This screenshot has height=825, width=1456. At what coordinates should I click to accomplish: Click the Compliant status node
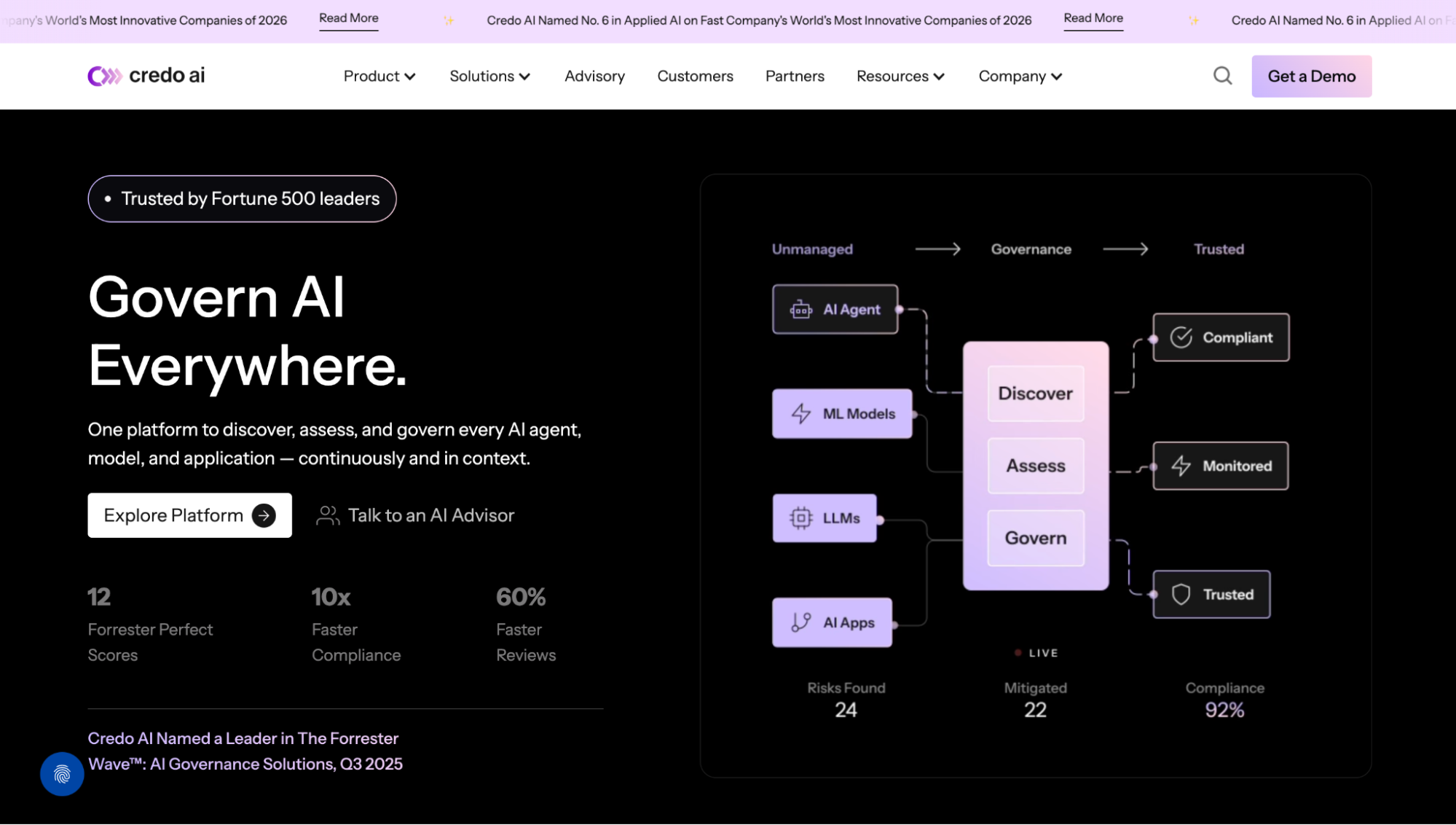click(x=1221, y=337)
